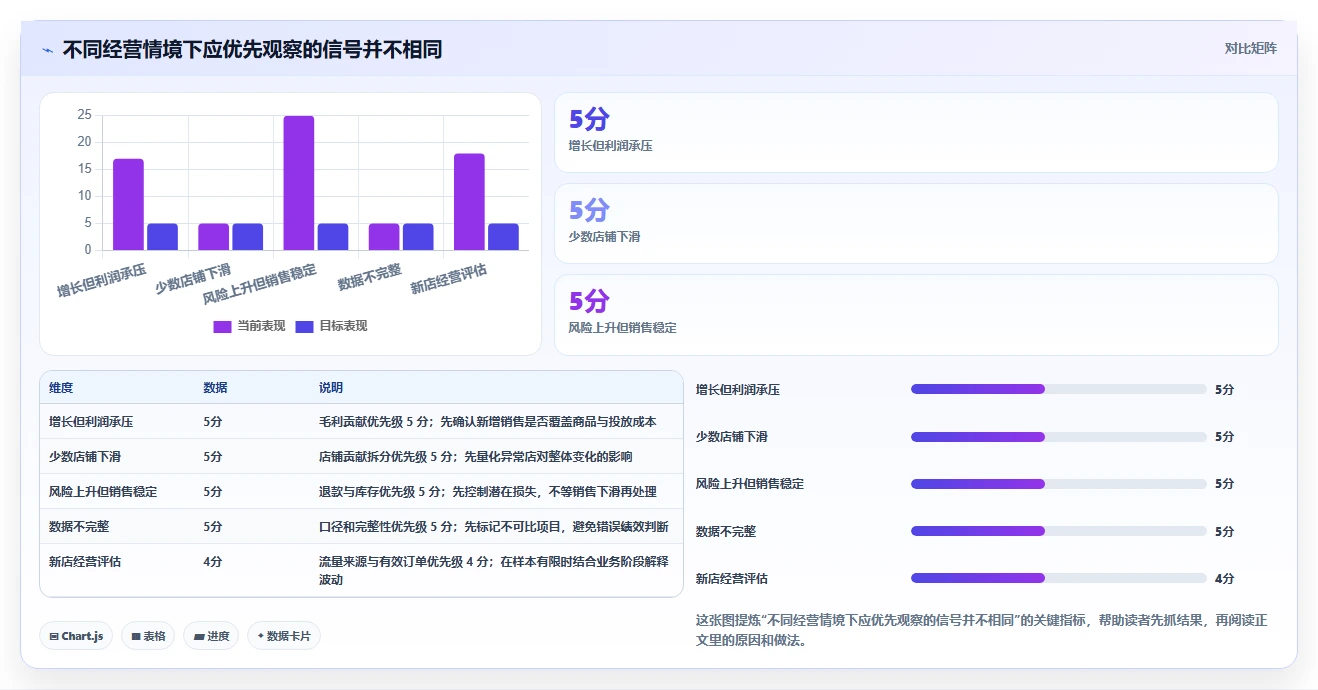The image size is (1318, 690).
Task: Click the 增长但利润承压 progress bar
Action: click(1058, 389)
